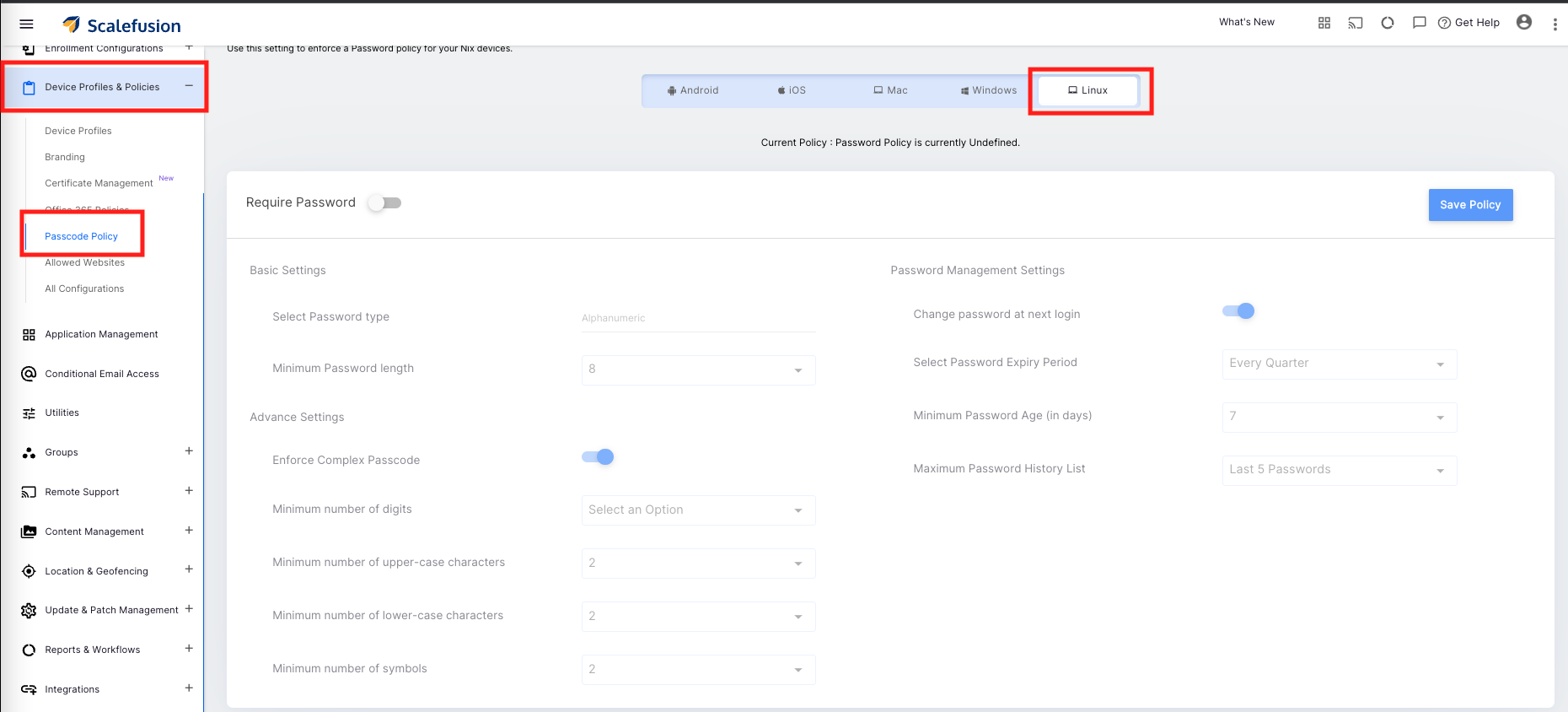Click the Device Profiles & Policies clipboard icon
The image size is (1568, 712).
click(x=29, y=88)
